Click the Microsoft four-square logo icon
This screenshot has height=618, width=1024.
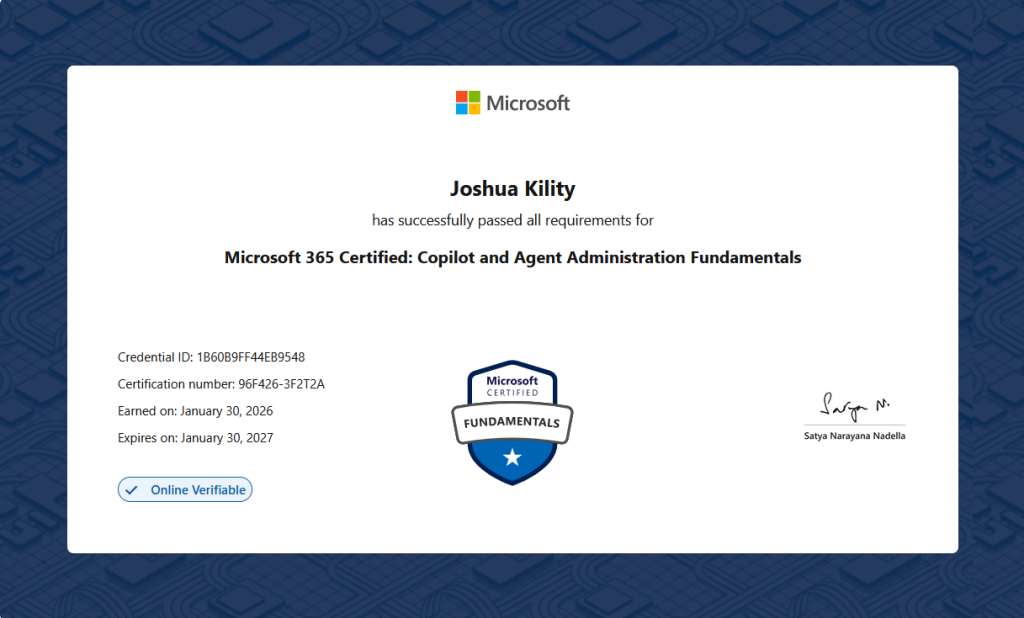click(468, 103)
